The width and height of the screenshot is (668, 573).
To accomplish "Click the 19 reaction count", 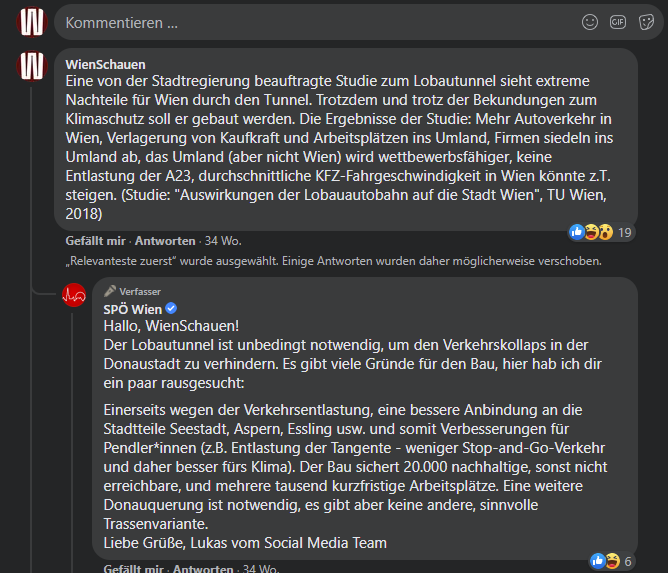I will [625, 233].
